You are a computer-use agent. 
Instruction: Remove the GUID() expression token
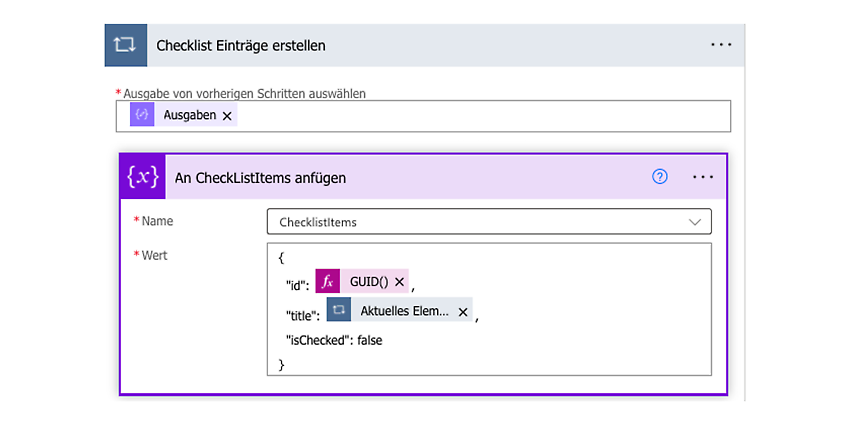399,281
